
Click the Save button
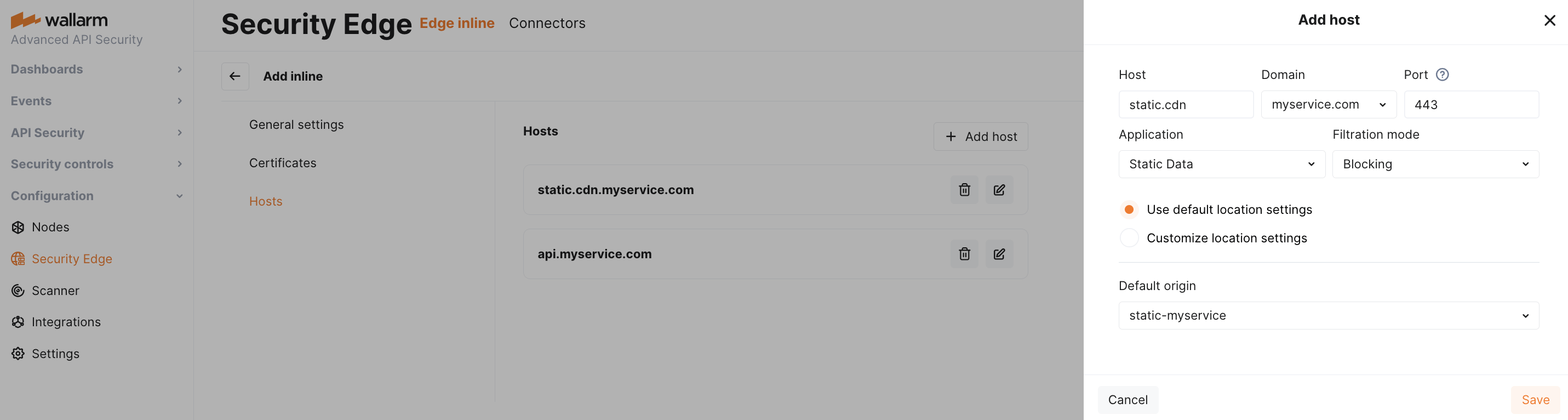1535,400
